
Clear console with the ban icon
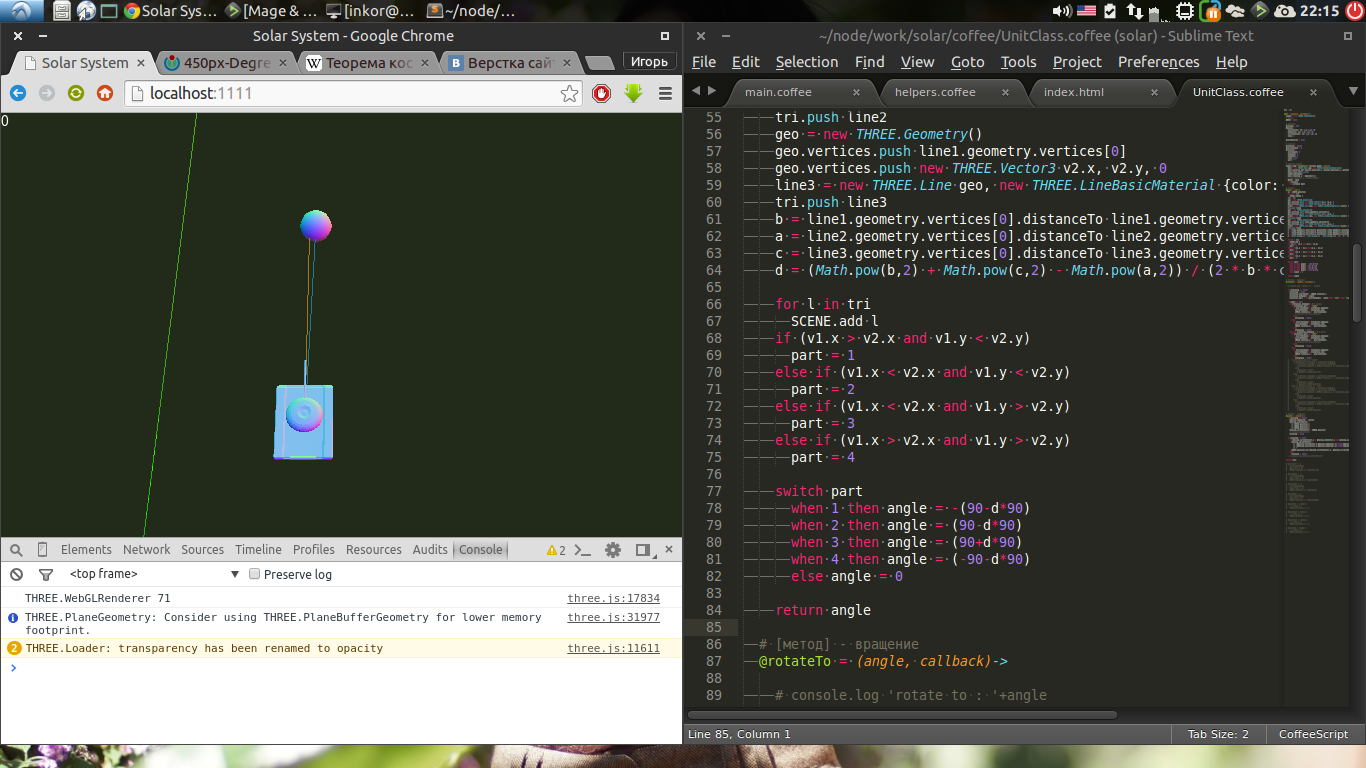point(17,574)
